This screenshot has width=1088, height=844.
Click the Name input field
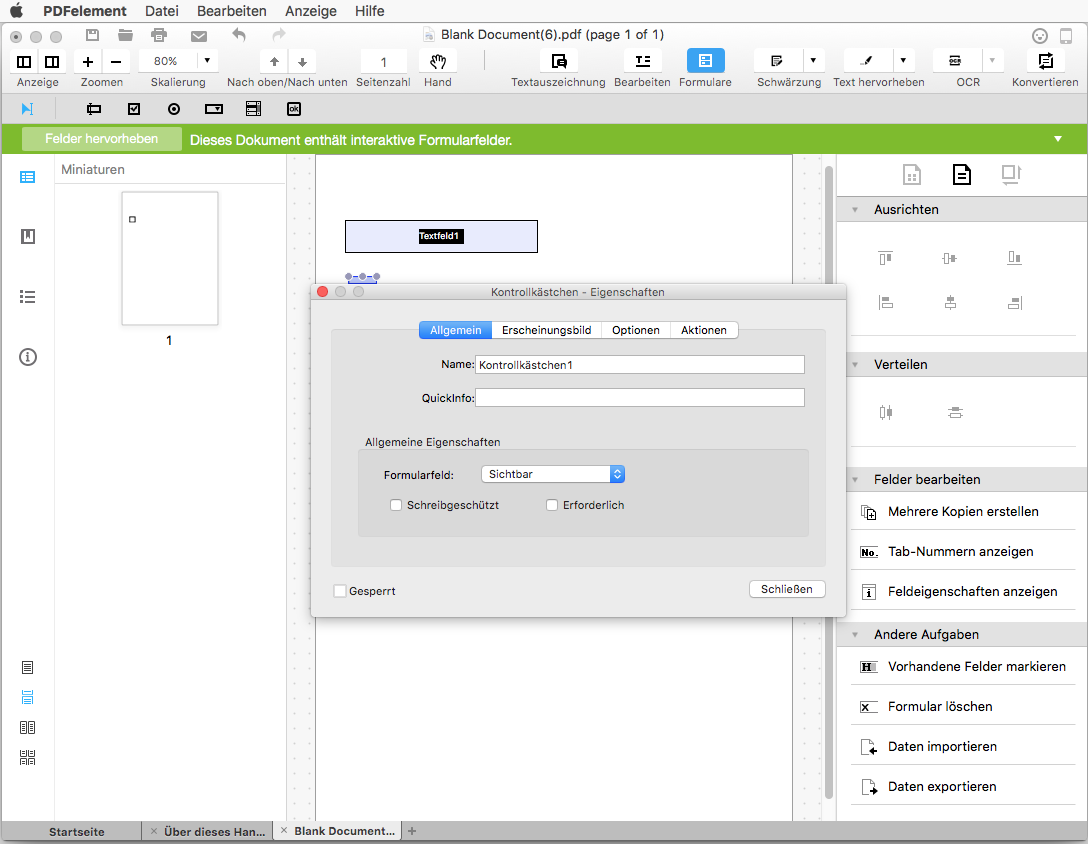(x=640, y=364)
